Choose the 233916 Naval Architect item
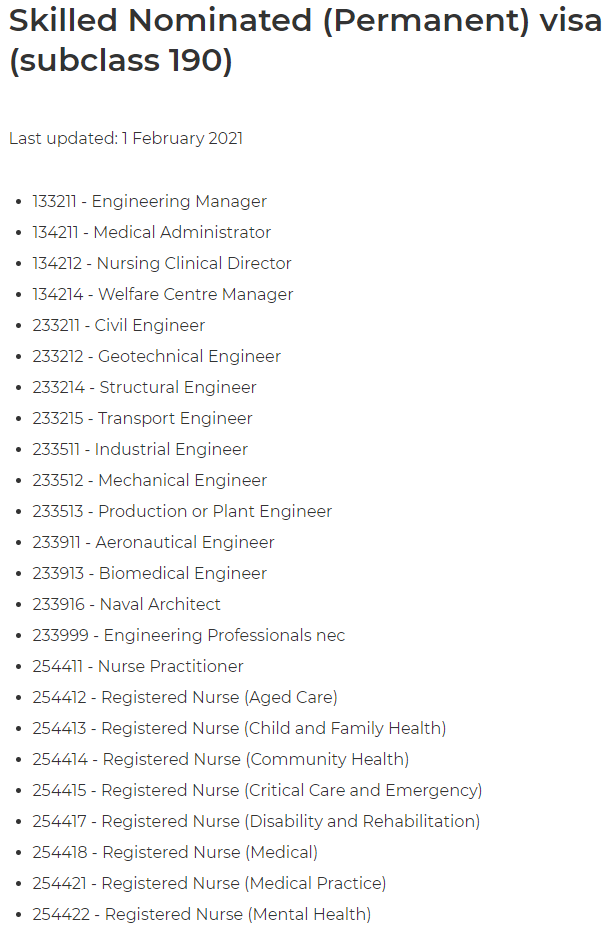Image resolution: width=606 pixels, height=928 pixels. (127, 604)
